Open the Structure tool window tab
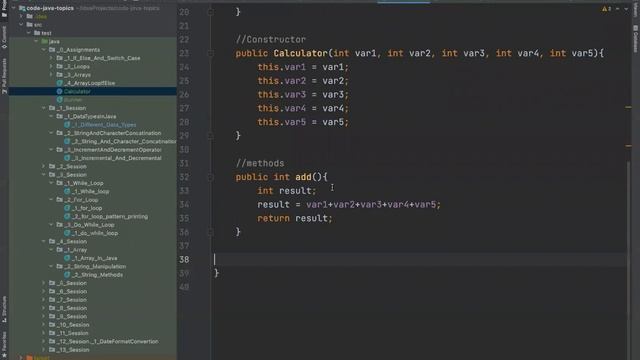 [x=4, y=309]
